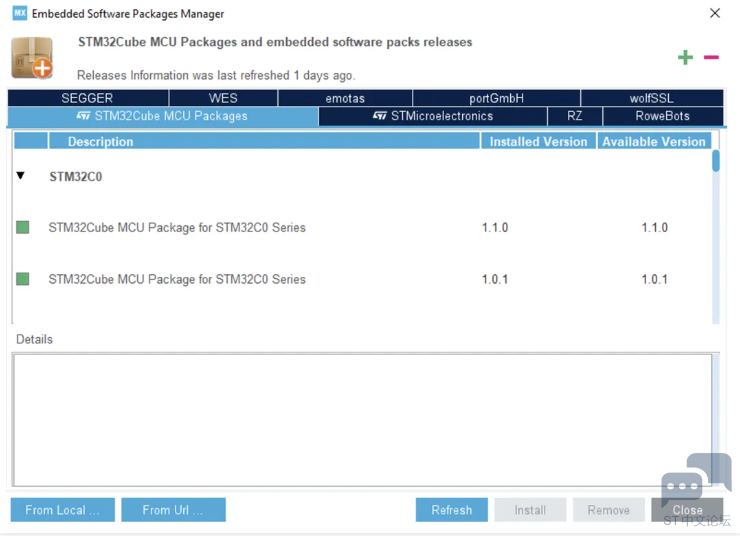
Task: Click installed version value 1.0.1
Action: [x=495, y=279]
